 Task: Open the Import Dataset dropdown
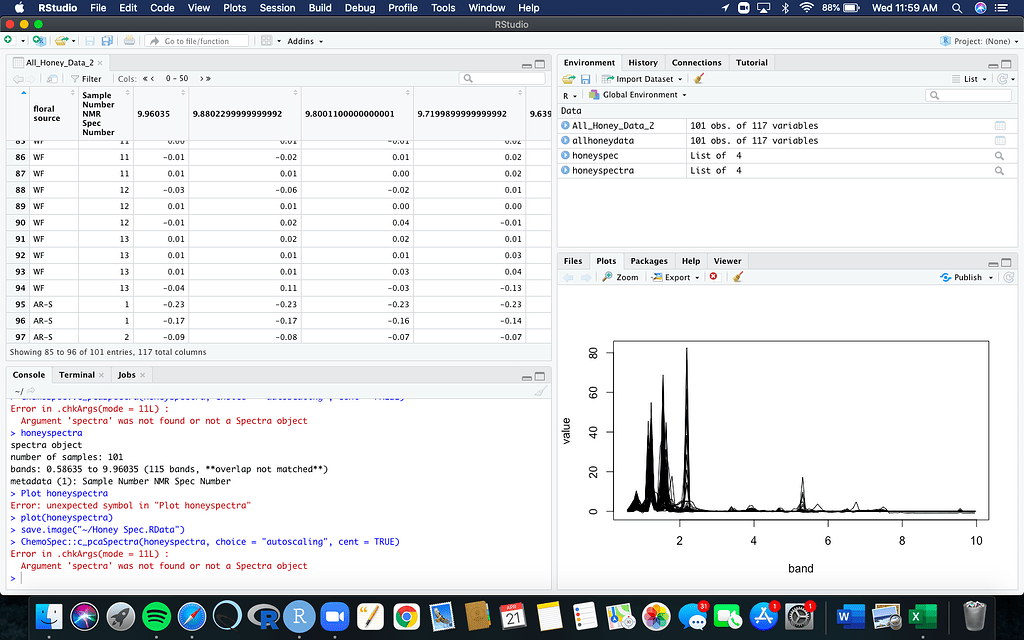(x=642, y=79)
